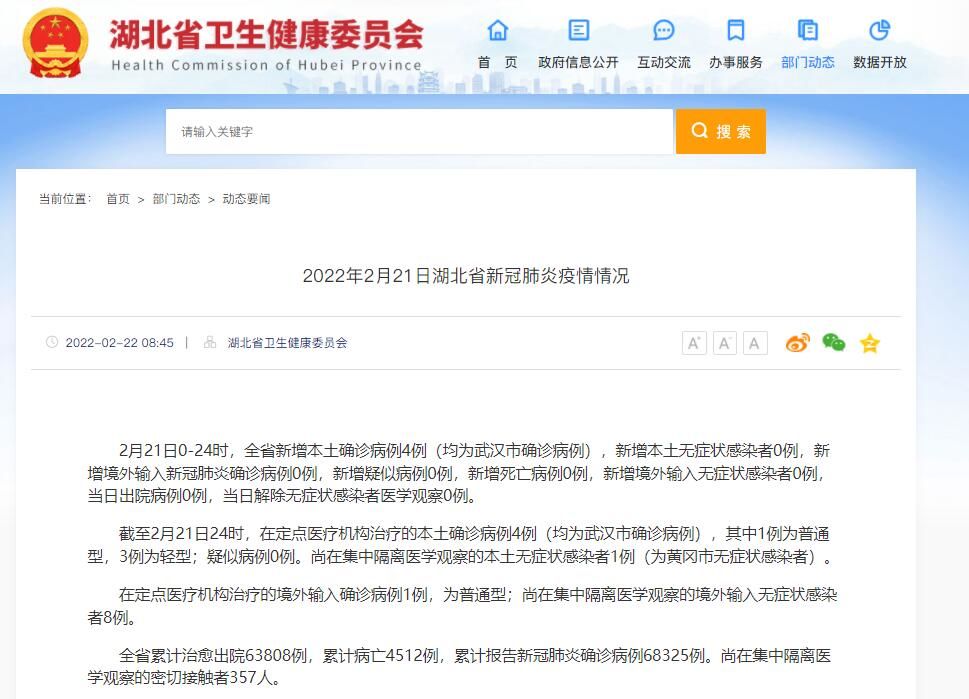Click the national emblem logo

[x=57, y=43]
